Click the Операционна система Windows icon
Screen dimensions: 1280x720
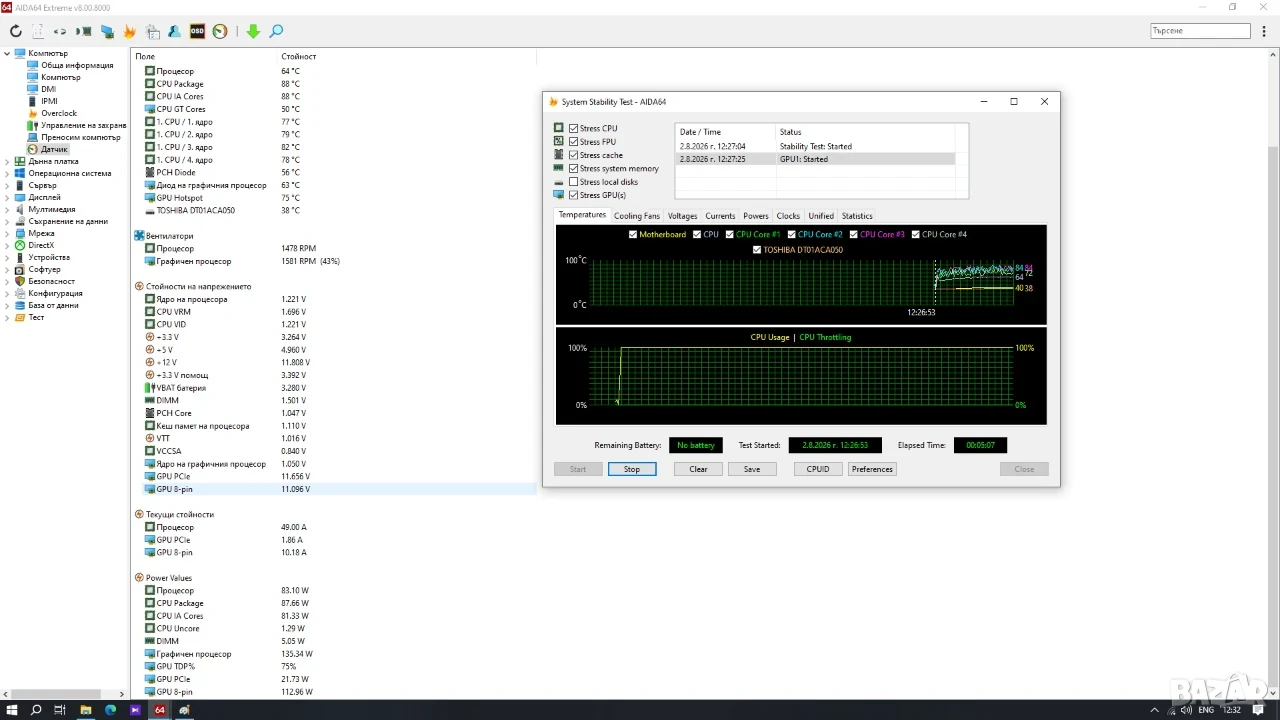pos(20,173)
